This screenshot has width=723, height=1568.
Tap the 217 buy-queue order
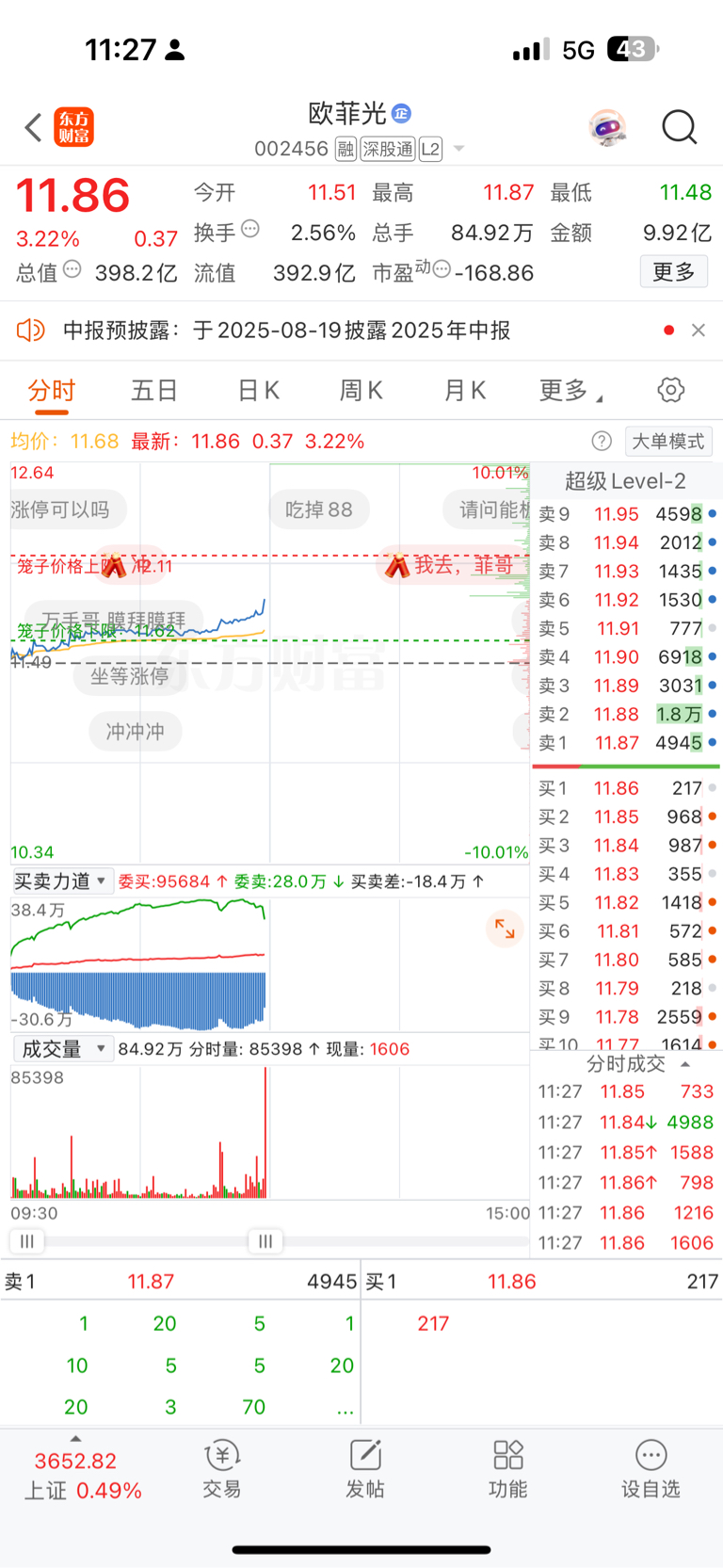(433, 1323)
